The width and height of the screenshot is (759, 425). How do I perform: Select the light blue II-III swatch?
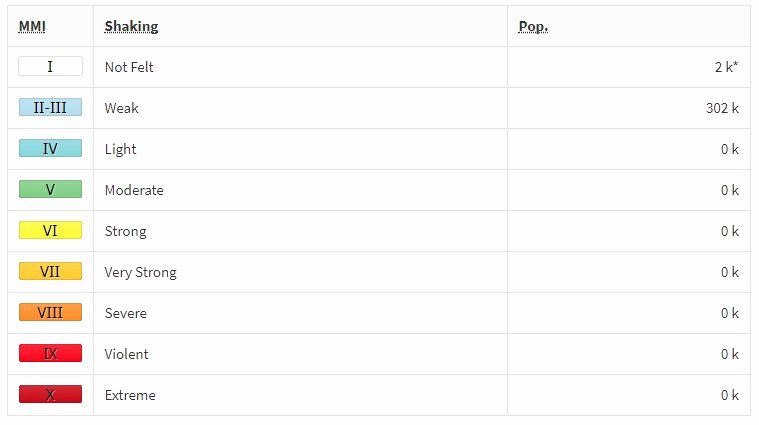coord(50,107)
